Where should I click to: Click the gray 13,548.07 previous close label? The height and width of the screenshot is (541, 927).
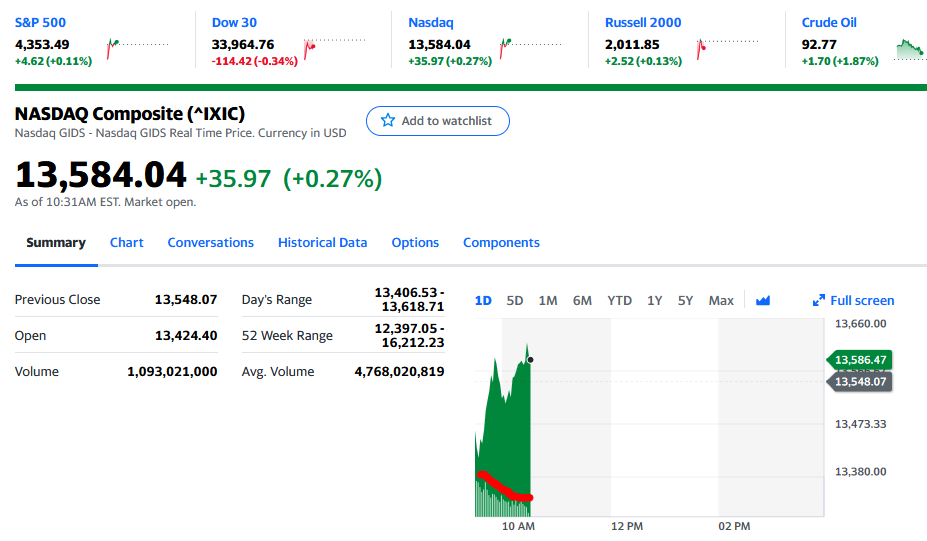click(x=860, y=381)
